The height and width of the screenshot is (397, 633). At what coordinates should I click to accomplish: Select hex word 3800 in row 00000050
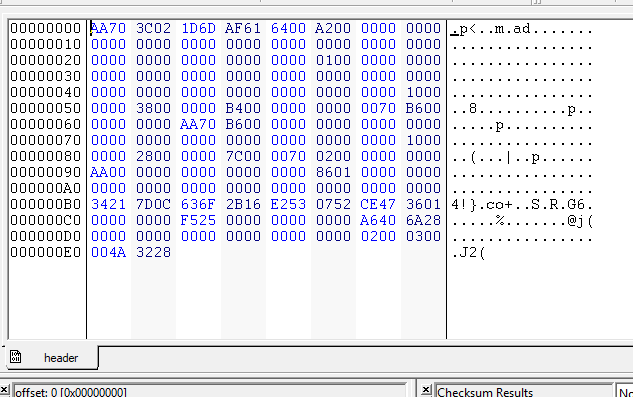(153, 108)
